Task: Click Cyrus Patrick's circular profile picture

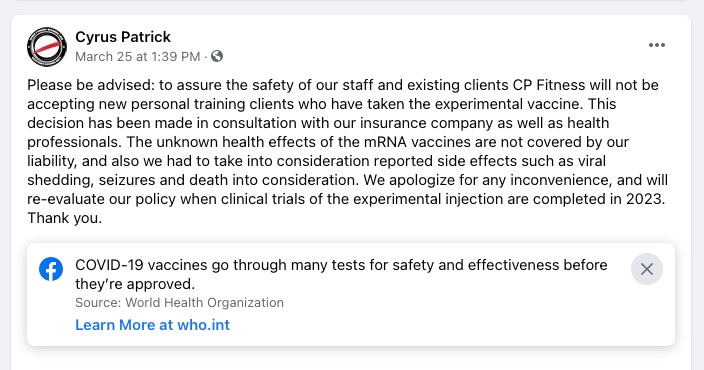Action: point(47,47)
